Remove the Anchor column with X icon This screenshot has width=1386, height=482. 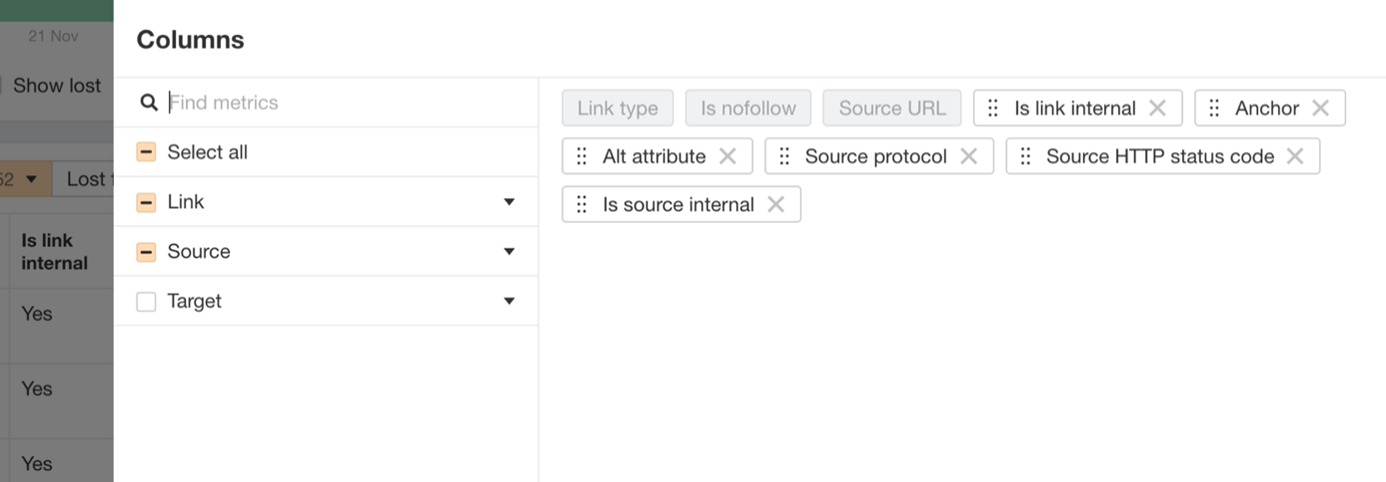click(x=1320, y=108)
